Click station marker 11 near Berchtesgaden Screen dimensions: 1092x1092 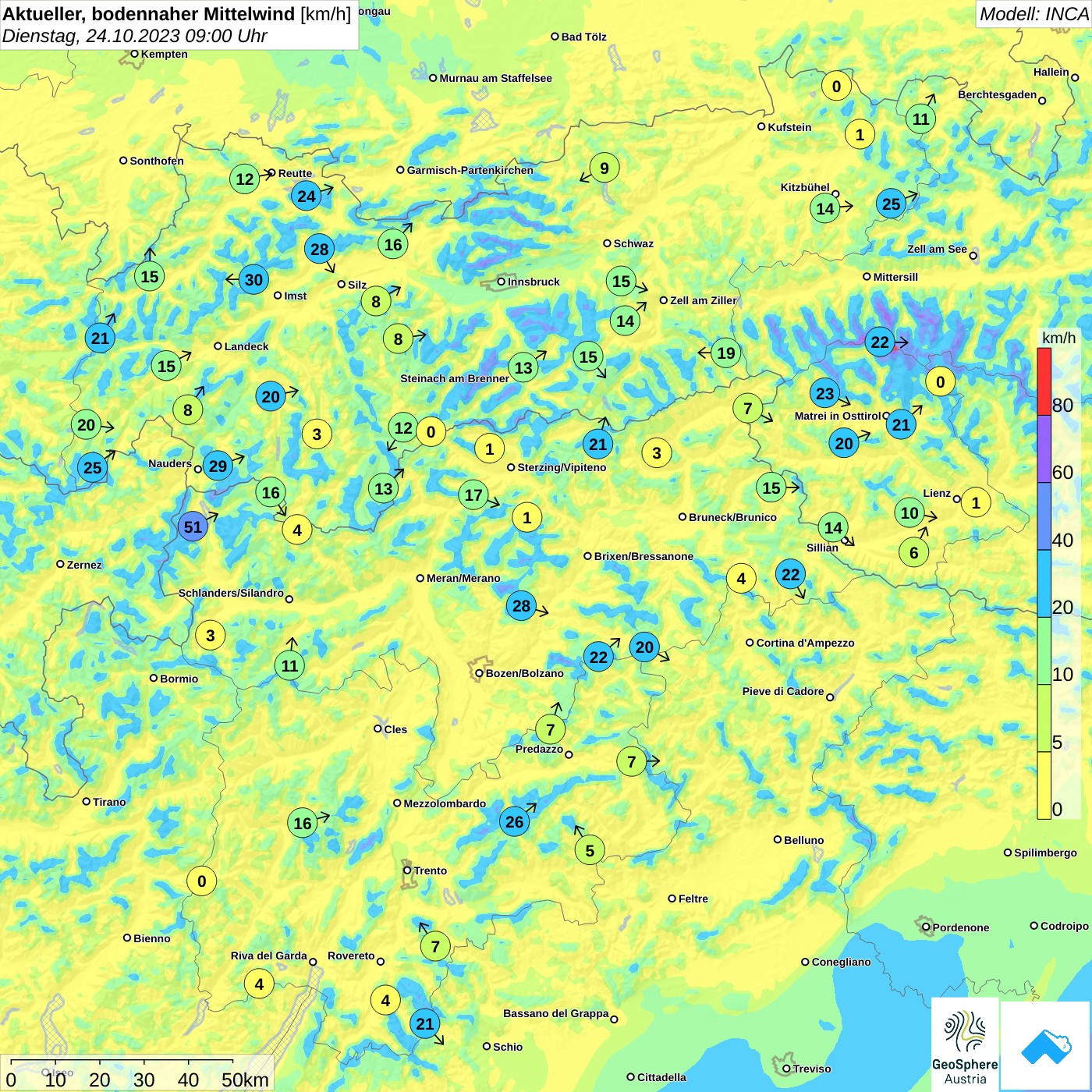point(920,119)
